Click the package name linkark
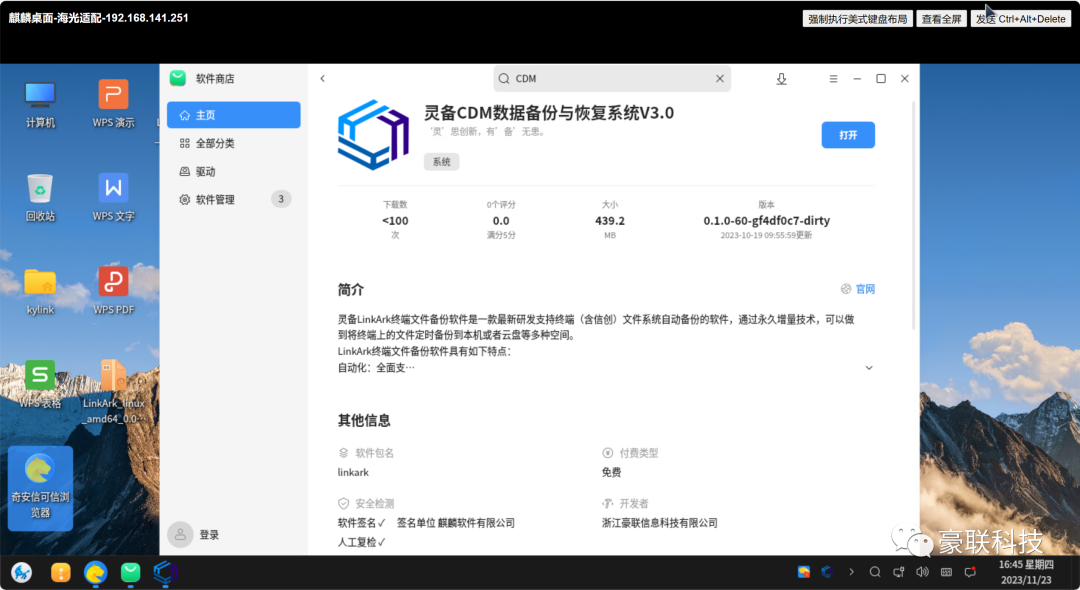The height and width of the screenshot is (590, 1080). (353, 472)
